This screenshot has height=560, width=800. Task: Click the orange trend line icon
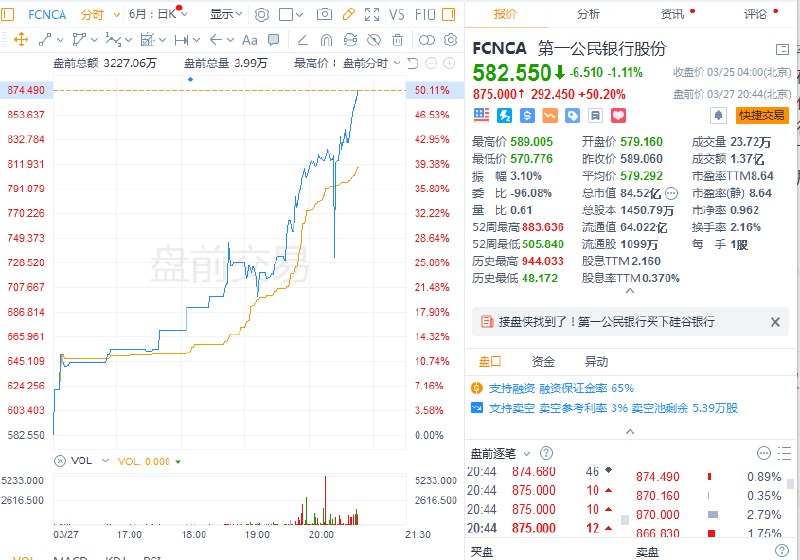[550, 116]
